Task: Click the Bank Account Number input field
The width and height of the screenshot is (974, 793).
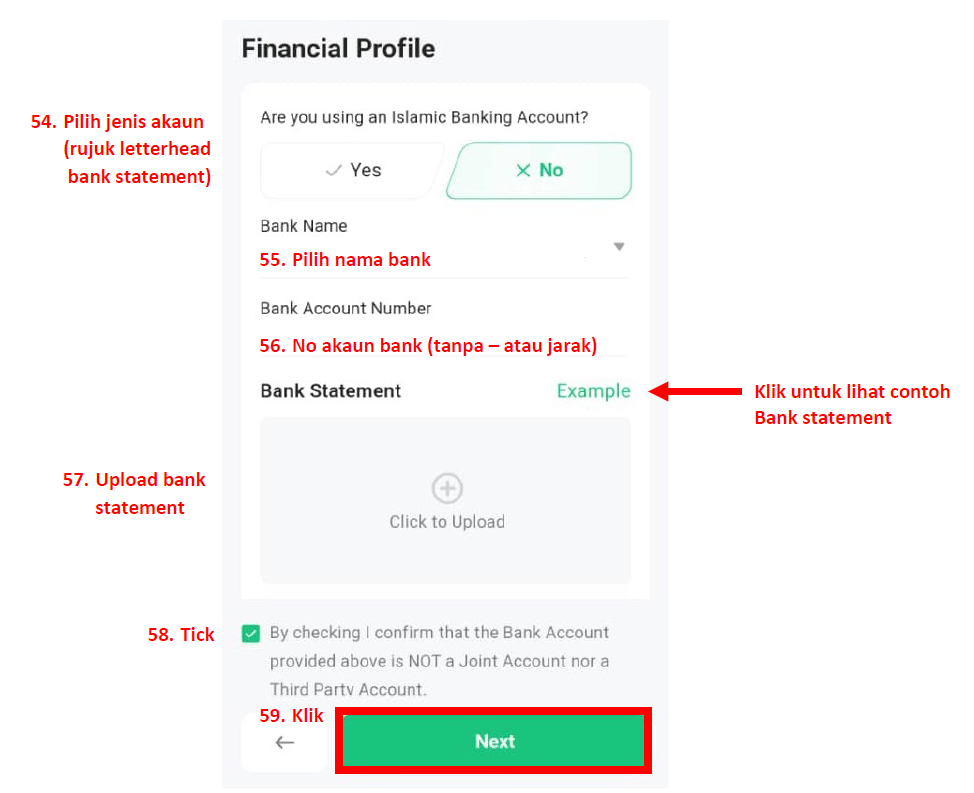Action: tap(445, 345)
